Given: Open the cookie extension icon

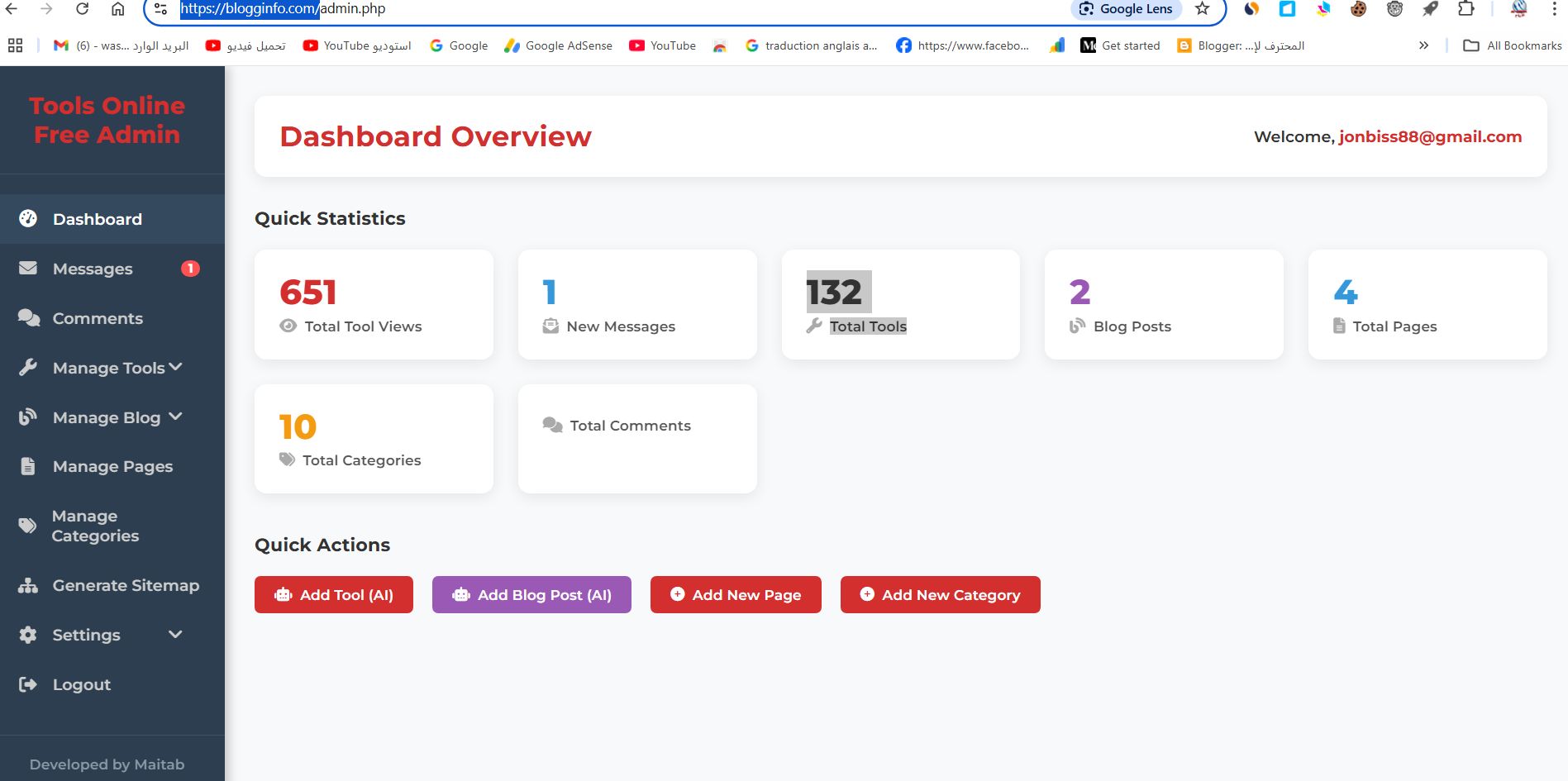Looking at the screenshot, I should click(1358, 9).
